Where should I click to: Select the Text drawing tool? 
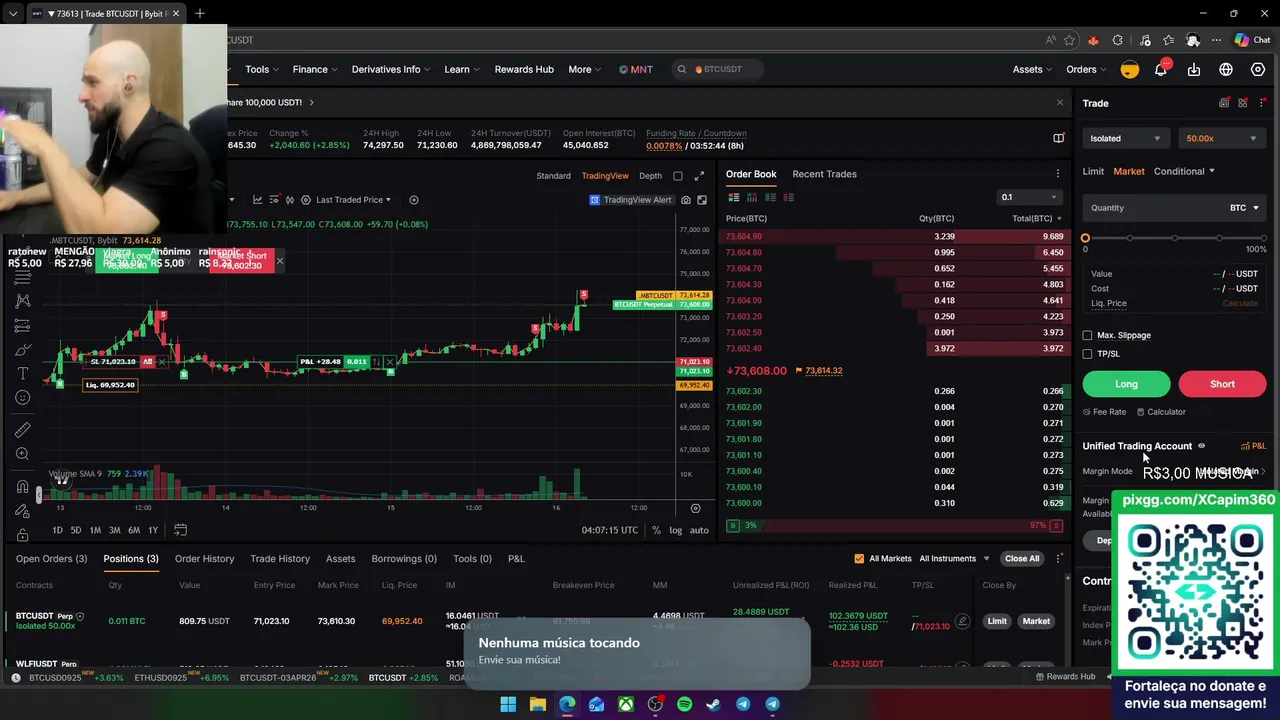click(x=22, y=373)
